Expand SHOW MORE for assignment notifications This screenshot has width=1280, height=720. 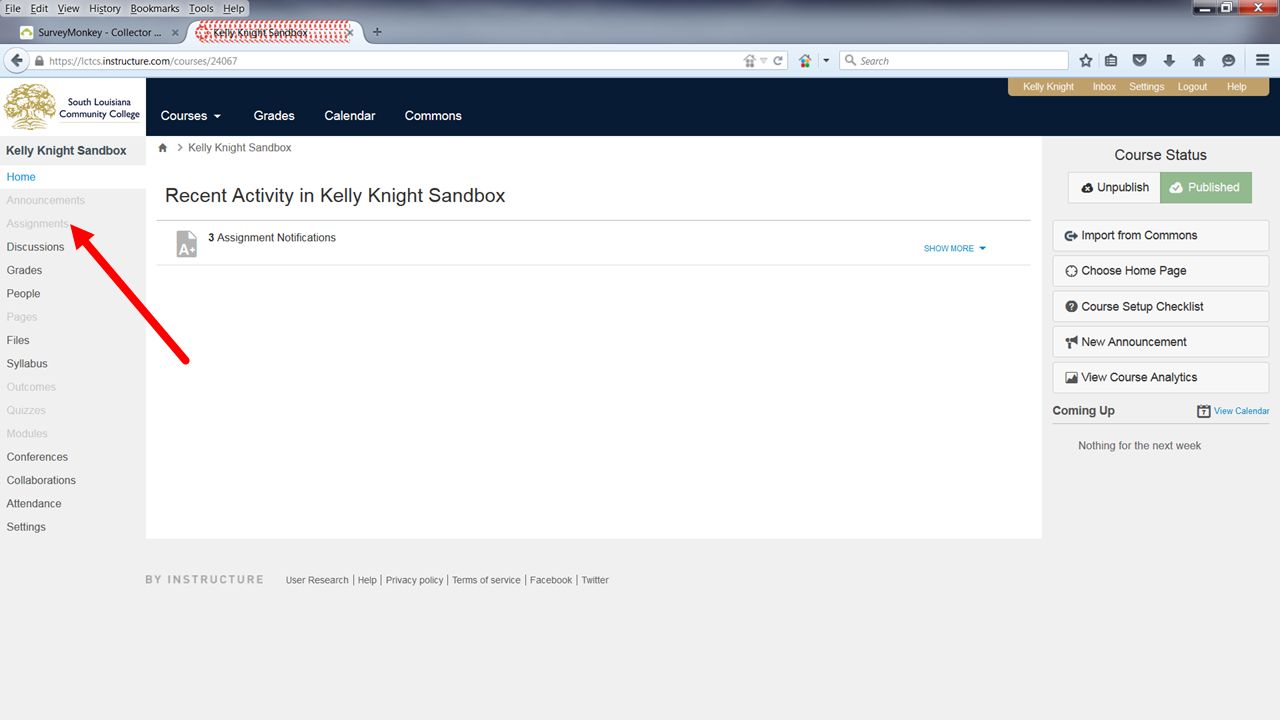(x=954, y=249)
